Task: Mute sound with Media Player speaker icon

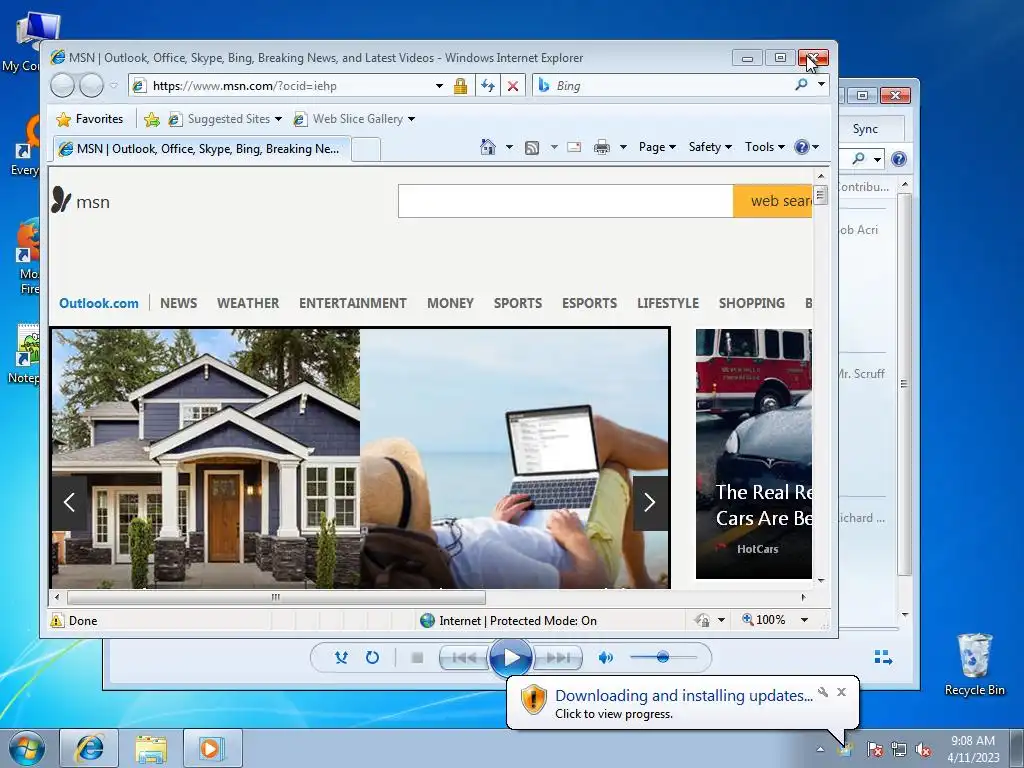Action: [x=605, y=658]
